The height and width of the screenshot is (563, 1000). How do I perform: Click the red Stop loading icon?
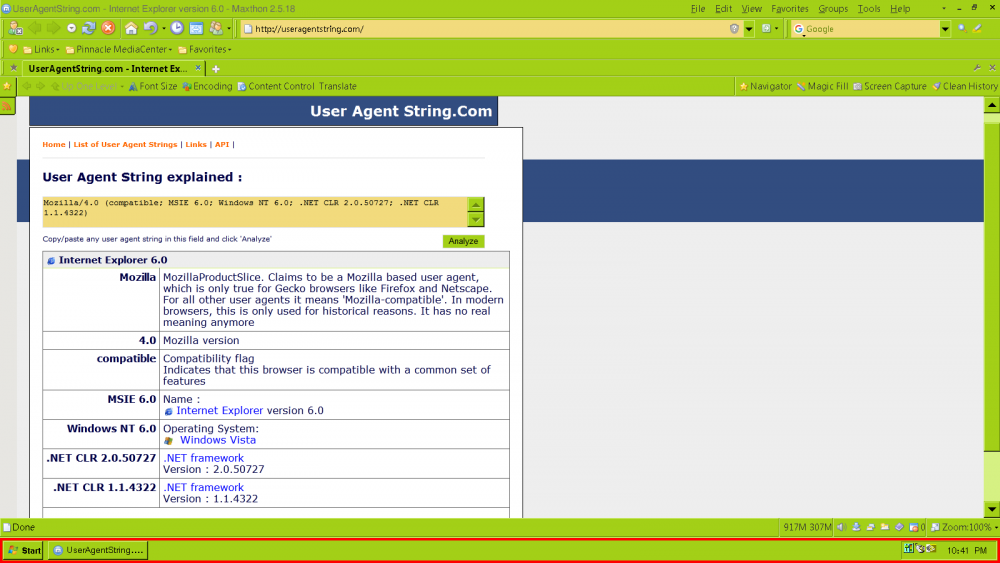point(108,28)
